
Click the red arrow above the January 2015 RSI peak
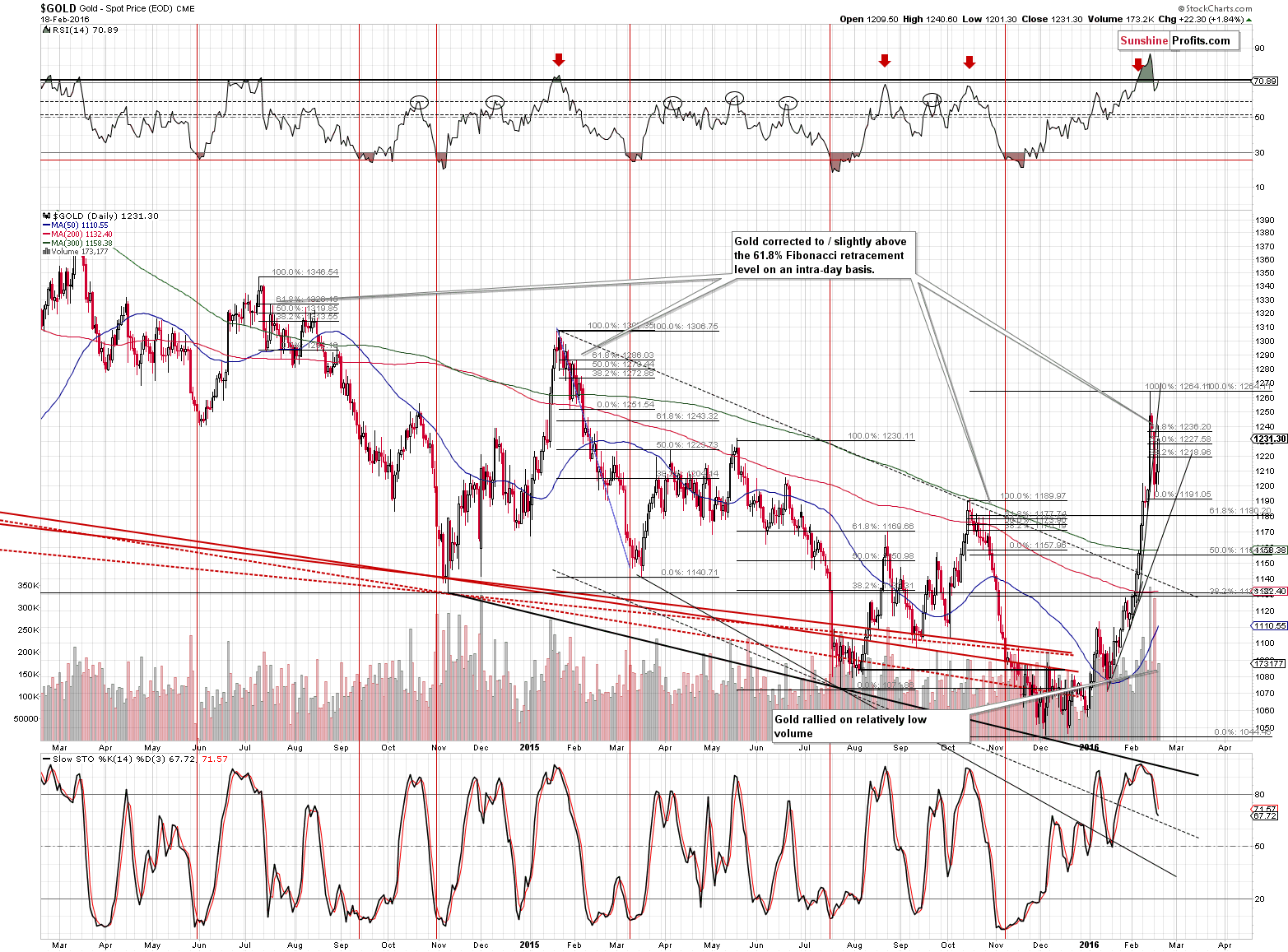559,59
